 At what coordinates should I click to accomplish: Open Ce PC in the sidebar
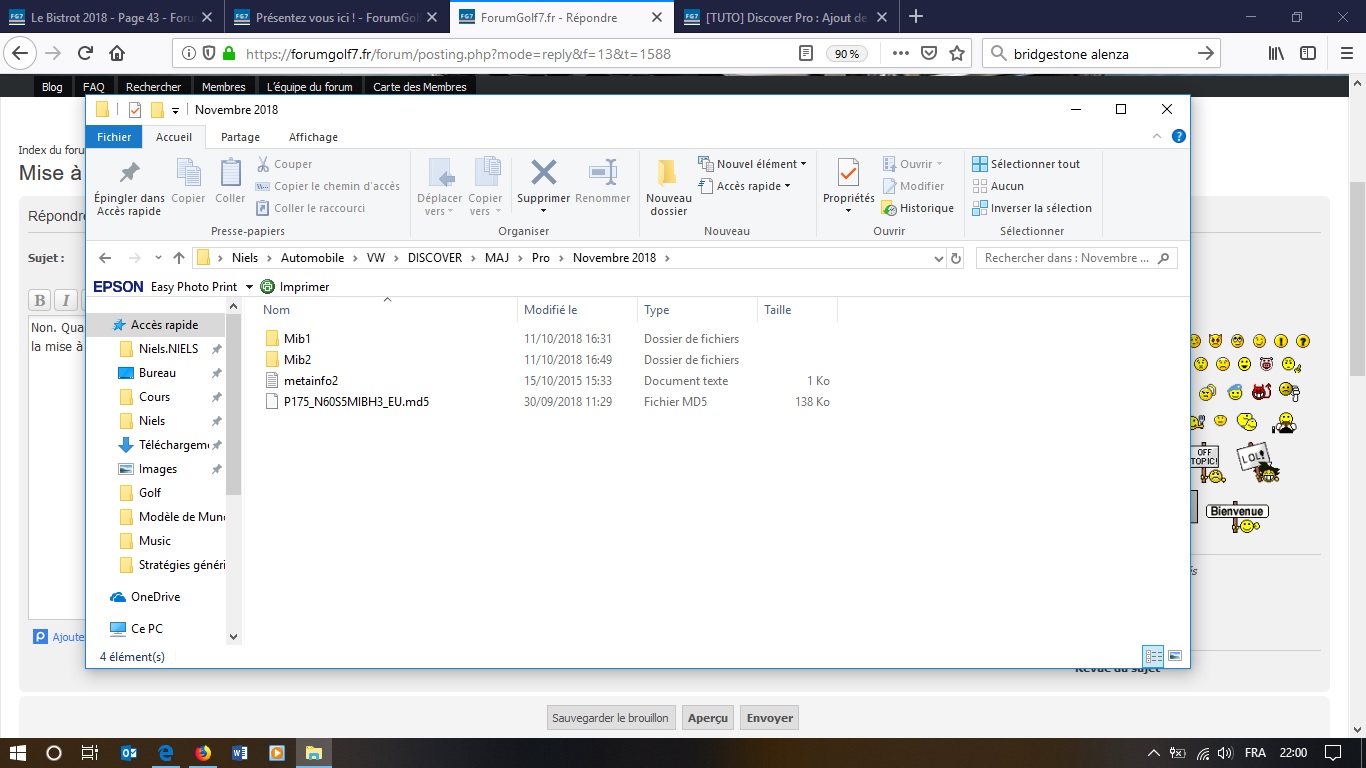click(146, 629)
